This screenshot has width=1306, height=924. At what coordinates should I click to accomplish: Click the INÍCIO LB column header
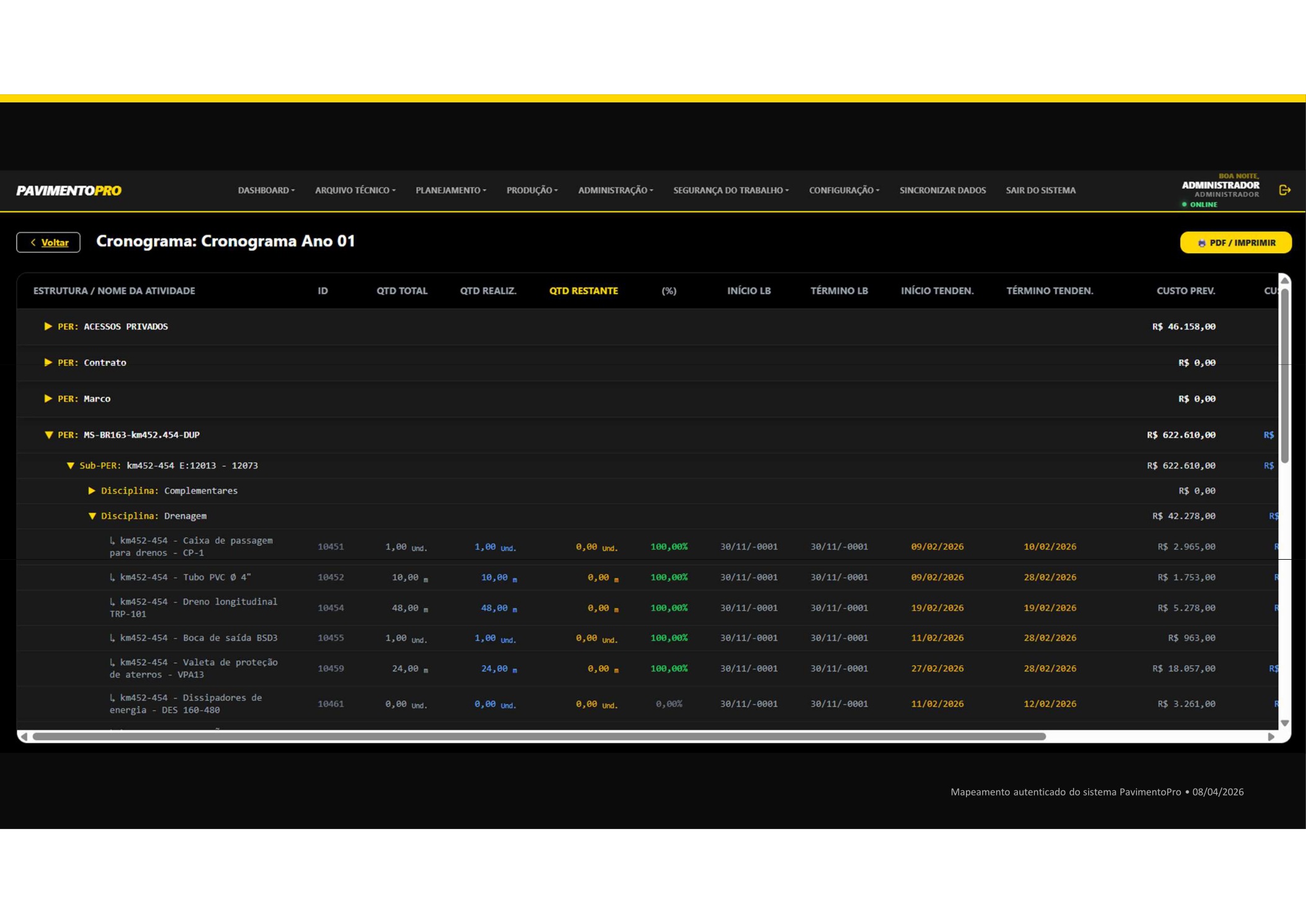point(749,291)
